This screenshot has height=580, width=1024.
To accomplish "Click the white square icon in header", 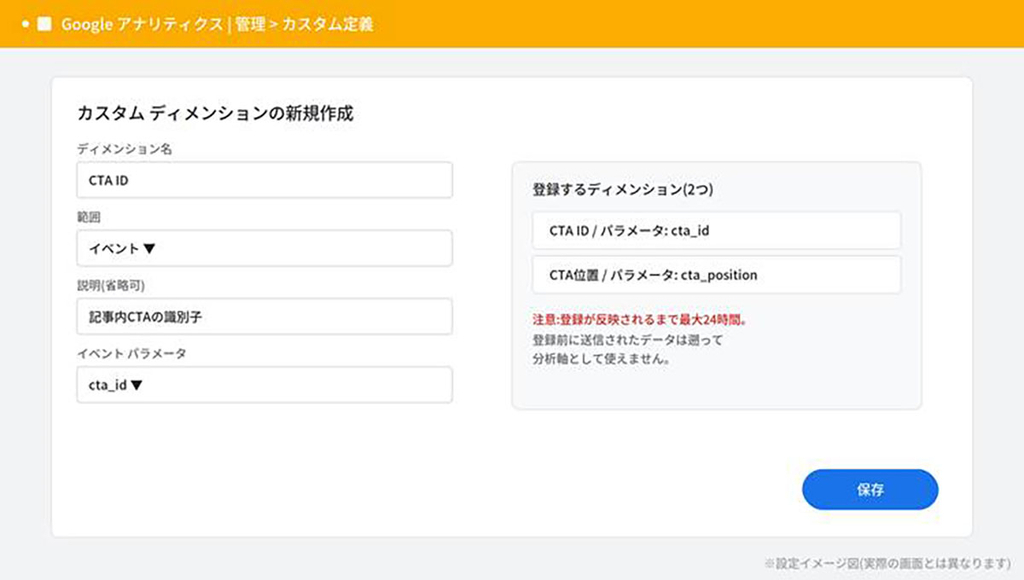I will (x=44, y=24).
